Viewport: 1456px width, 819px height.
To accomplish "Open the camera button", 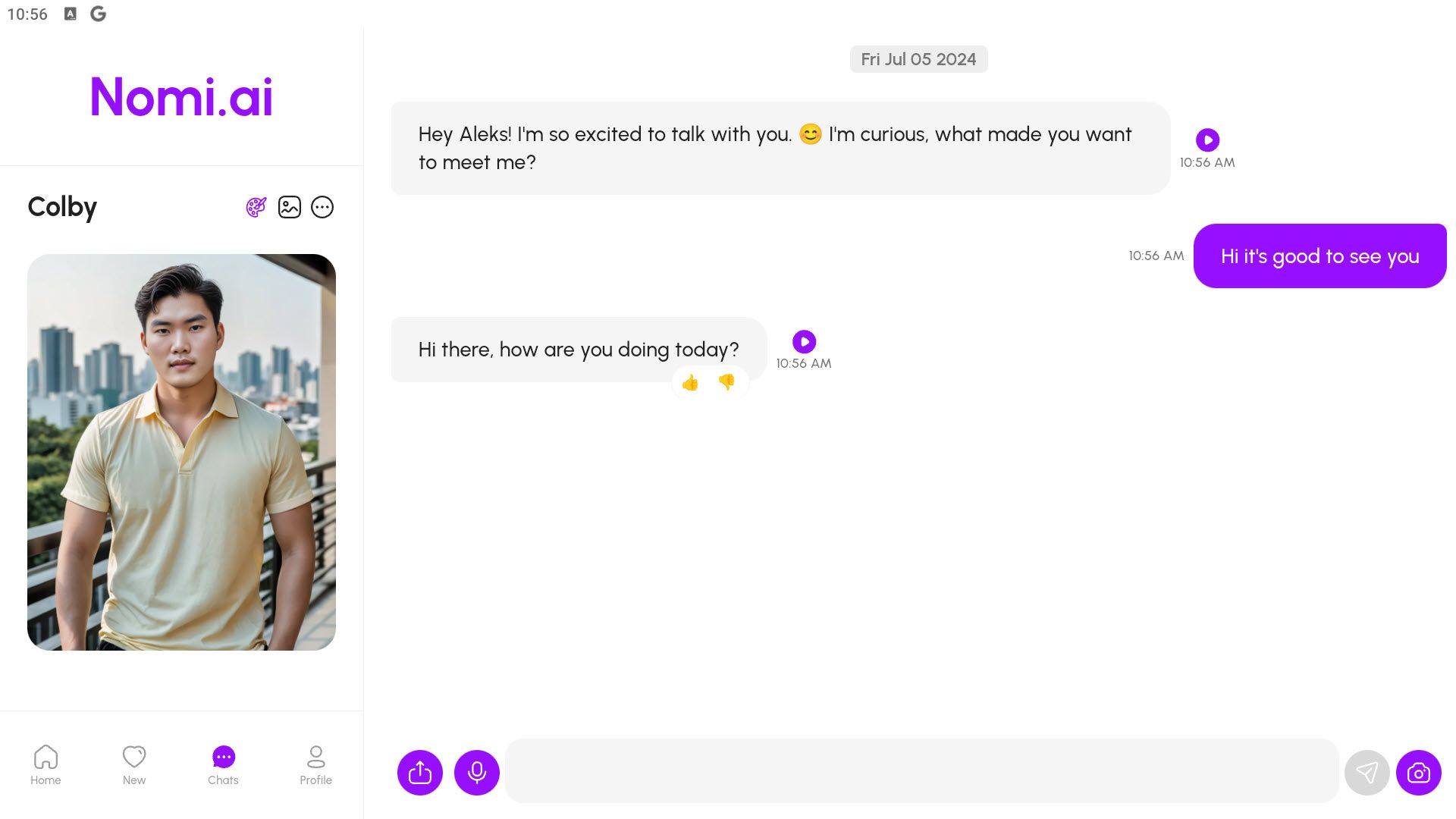I will coord(1419,773).
